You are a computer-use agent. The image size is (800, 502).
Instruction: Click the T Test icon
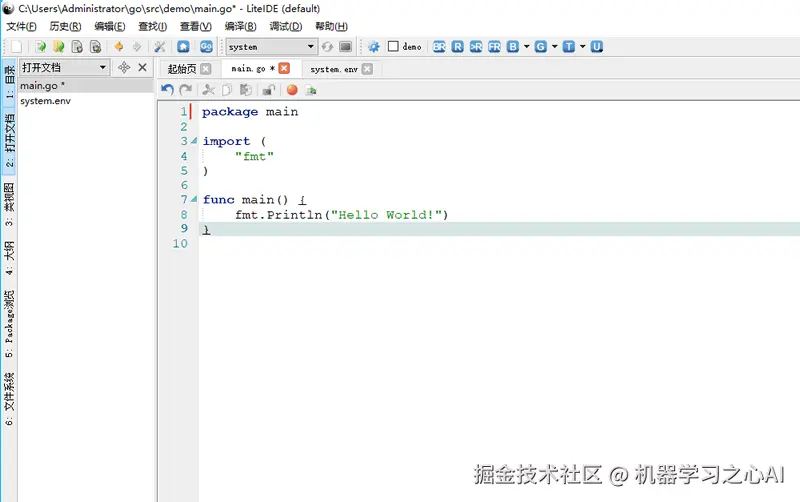pyautogui.click(x=568, y=47)
